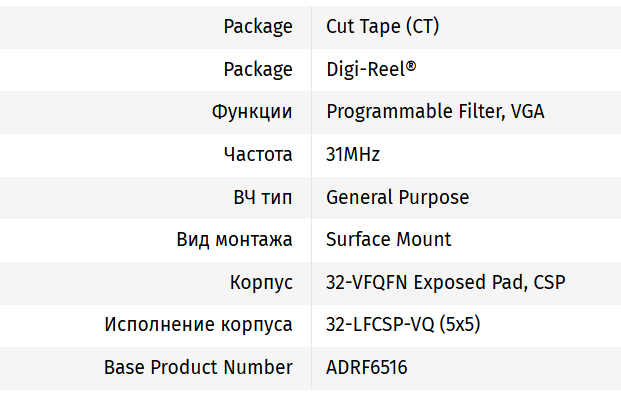Screen dimensions: 621x400
Task: Select the Cut Tape (CT) value
Action: [382, 27]
